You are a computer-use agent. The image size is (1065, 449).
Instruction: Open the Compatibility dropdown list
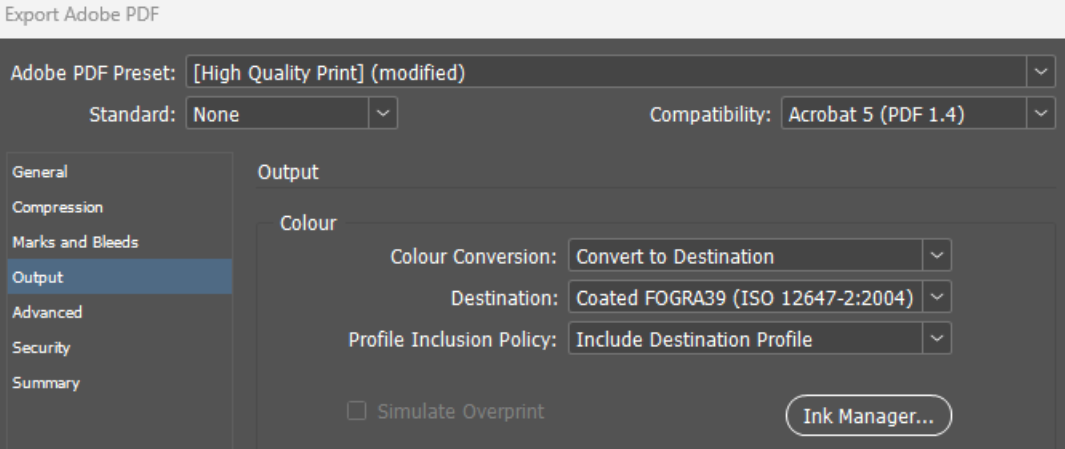tap(917, 114)
